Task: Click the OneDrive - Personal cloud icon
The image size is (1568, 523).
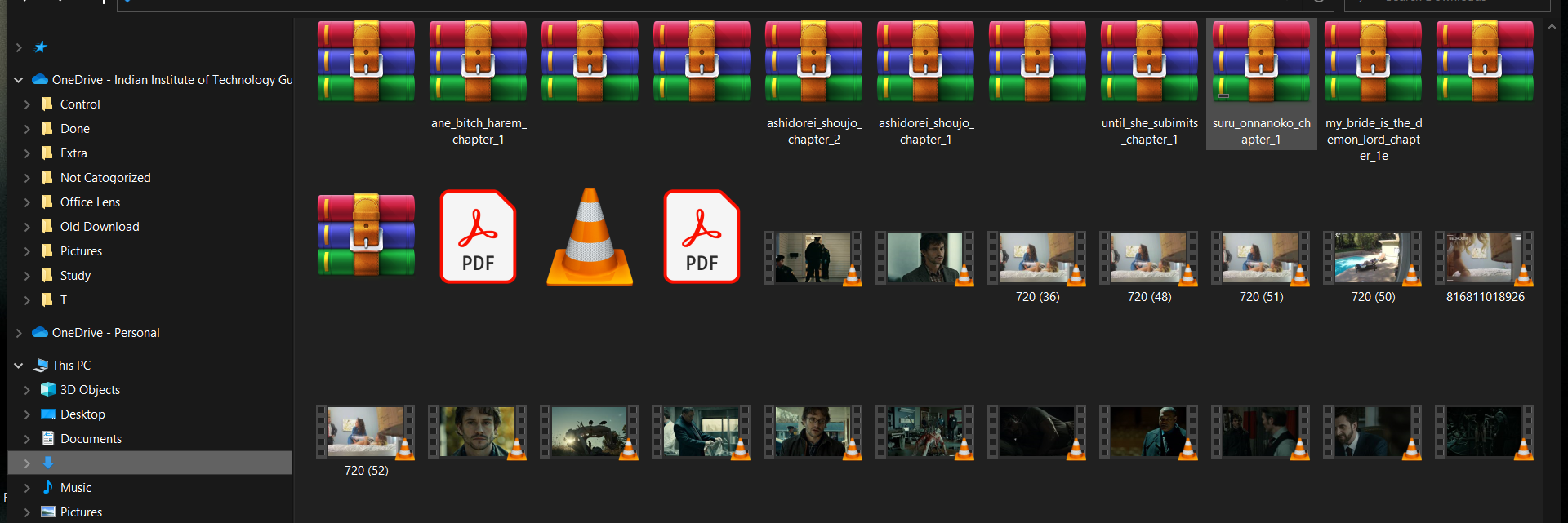Action: [x=40, y=332]
